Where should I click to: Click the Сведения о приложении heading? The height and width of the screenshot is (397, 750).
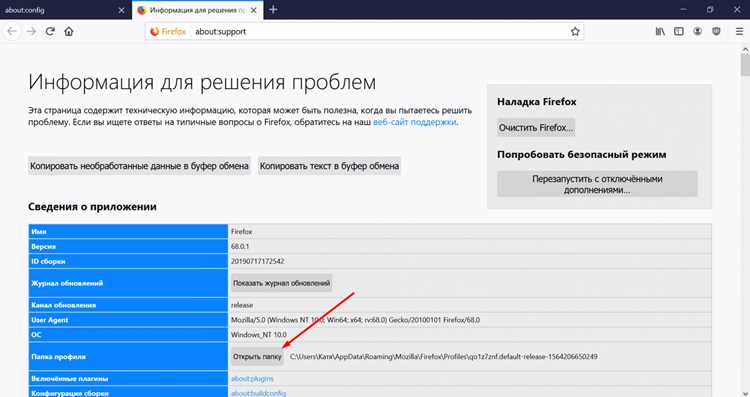[x=92, y=207]
